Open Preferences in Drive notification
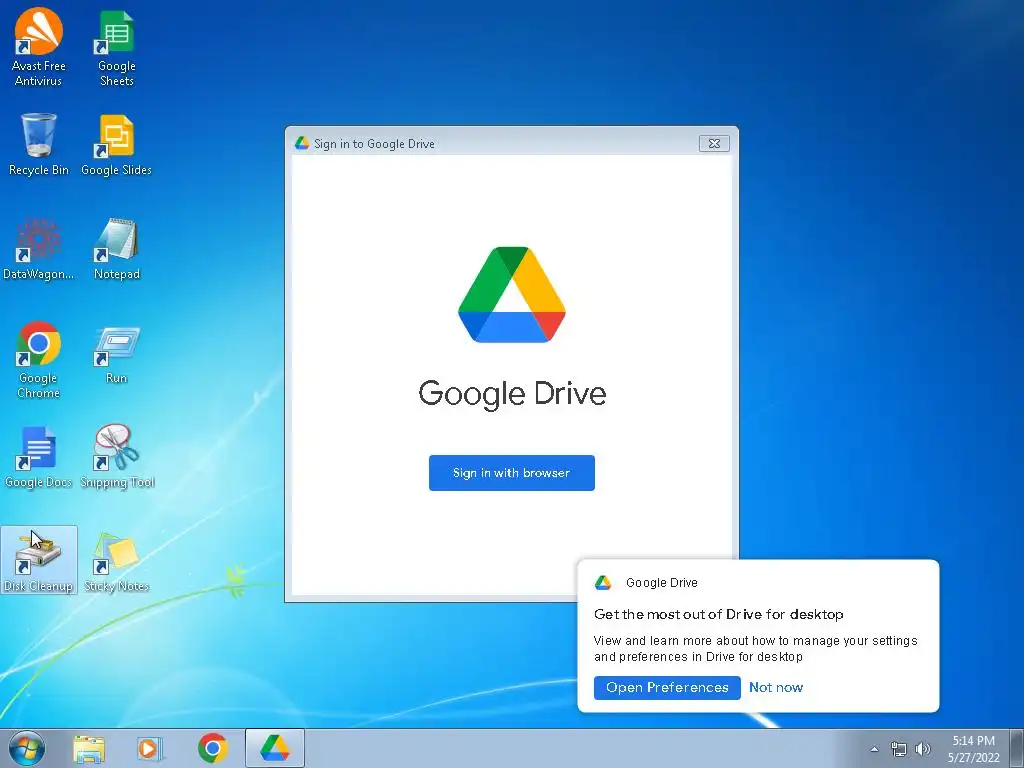 coord(667,688)
